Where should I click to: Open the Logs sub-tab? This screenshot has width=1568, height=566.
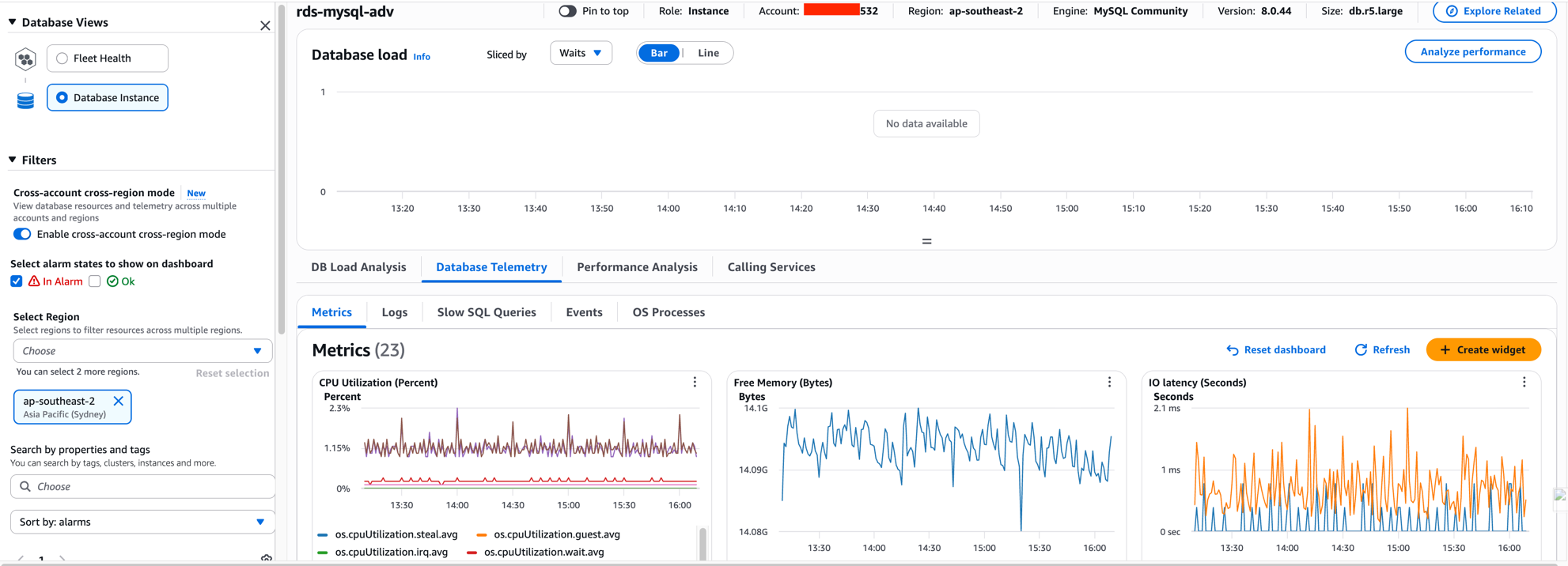point(395,312)
